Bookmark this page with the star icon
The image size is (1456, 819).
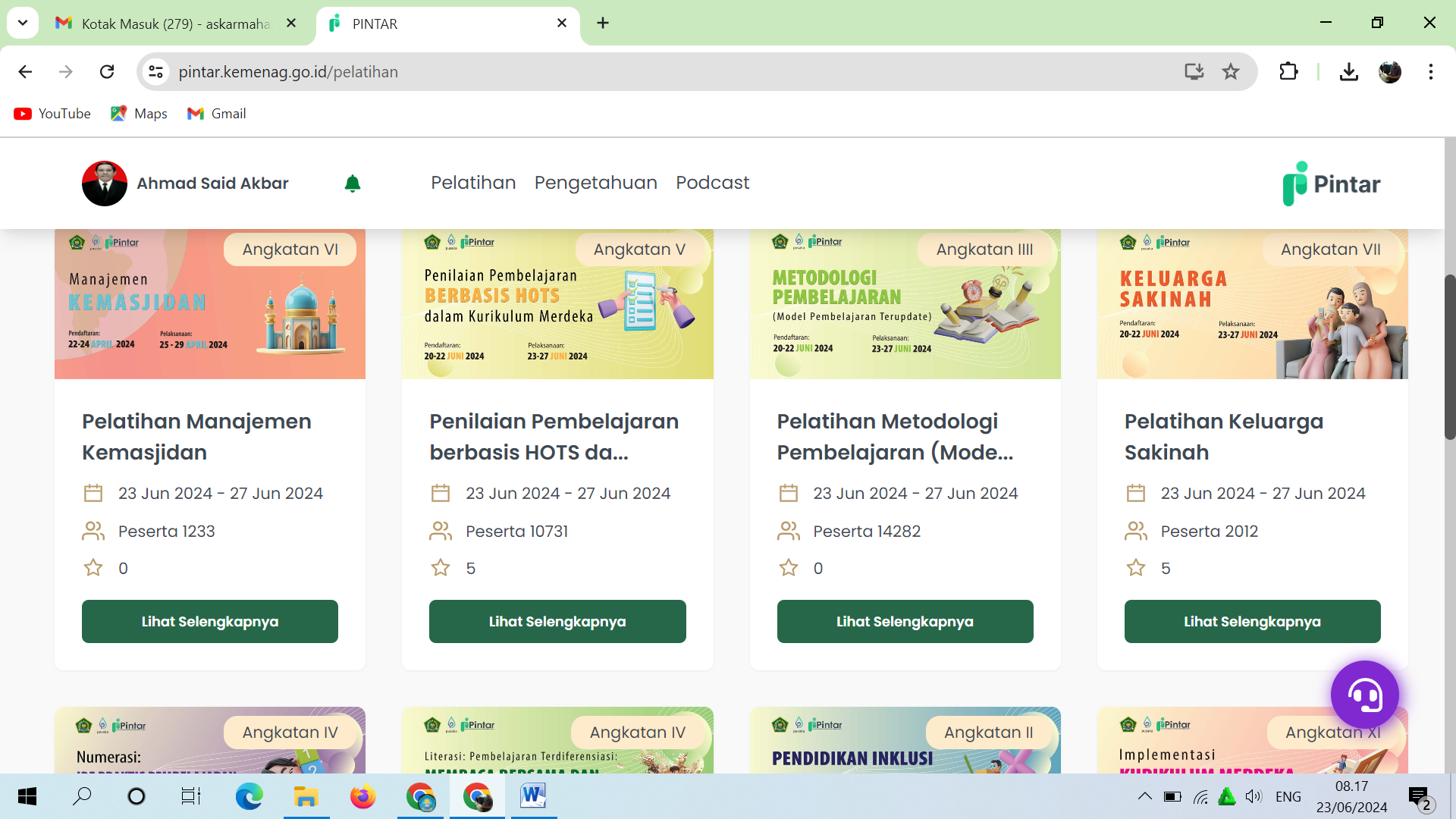coord(1231,72)
